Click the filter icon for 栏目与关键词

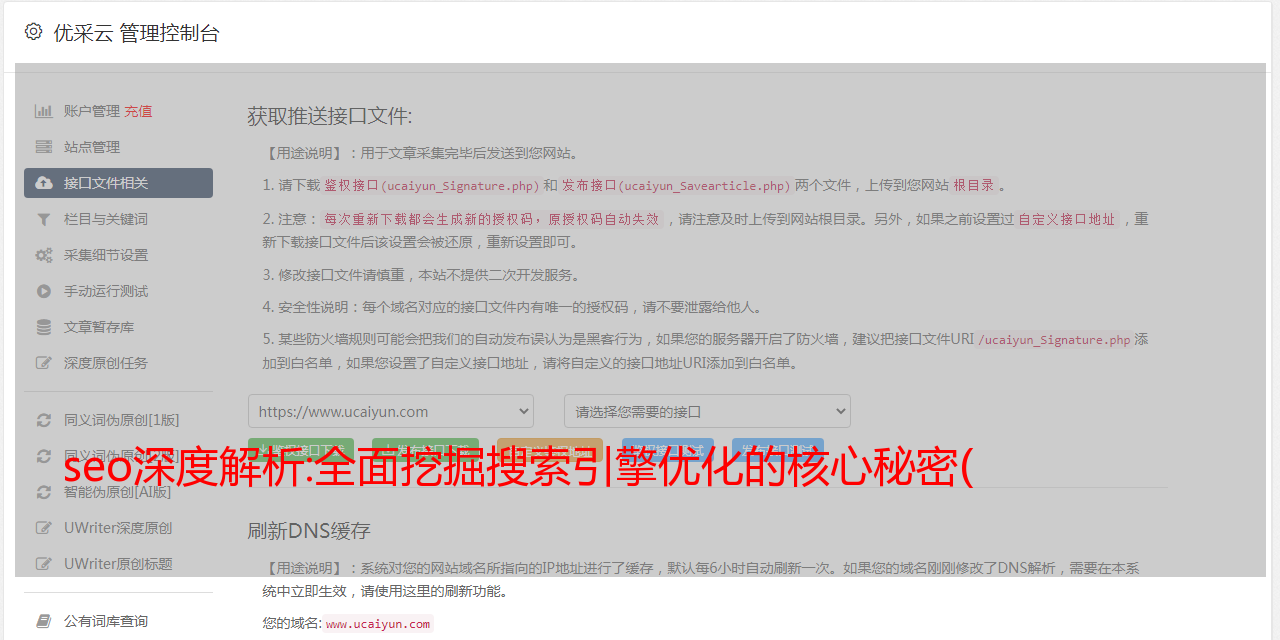coord(44,219)
